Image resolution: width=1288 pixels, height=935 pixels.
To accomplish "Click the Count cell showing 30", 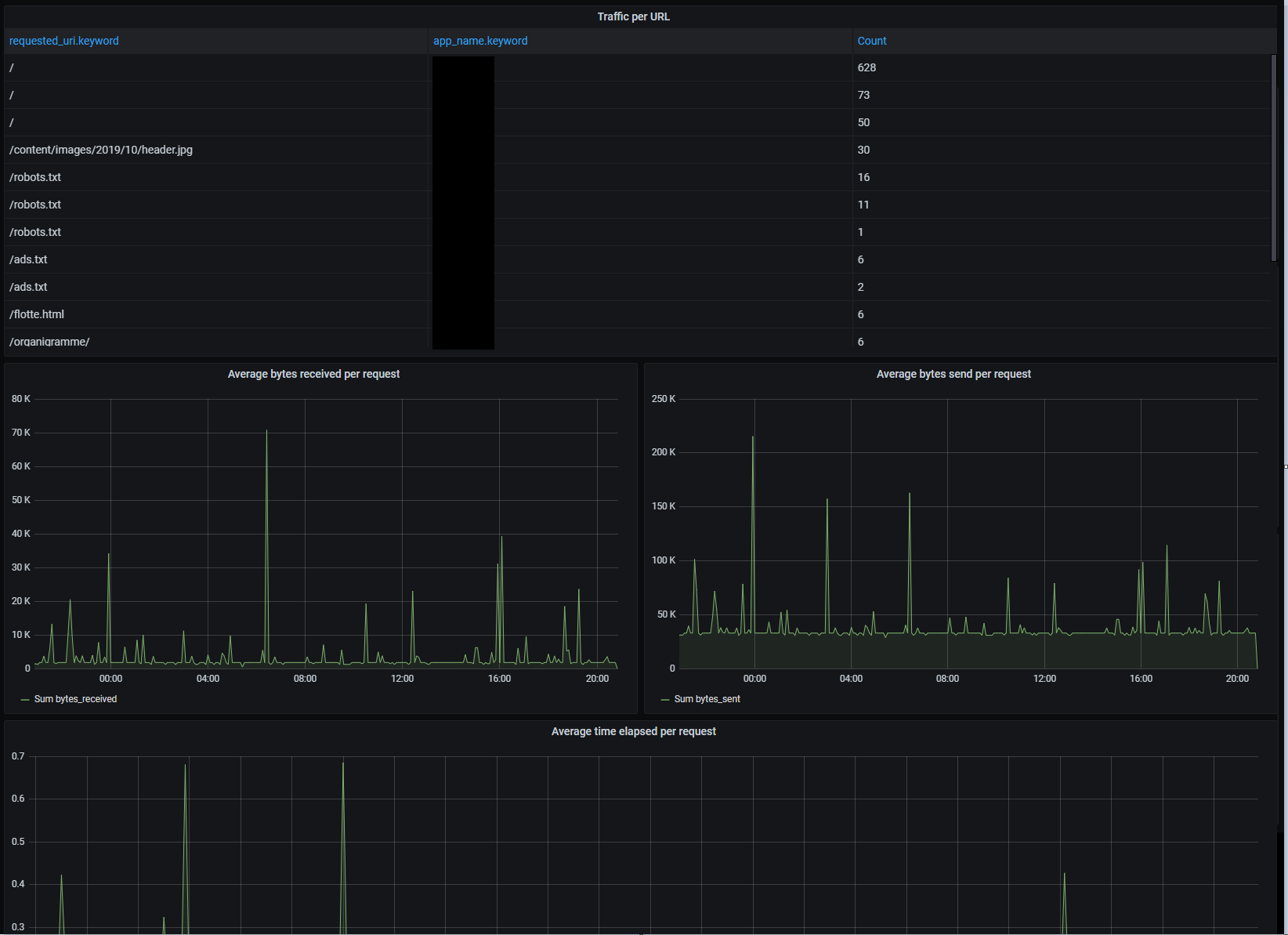I will tap(863, 150).
